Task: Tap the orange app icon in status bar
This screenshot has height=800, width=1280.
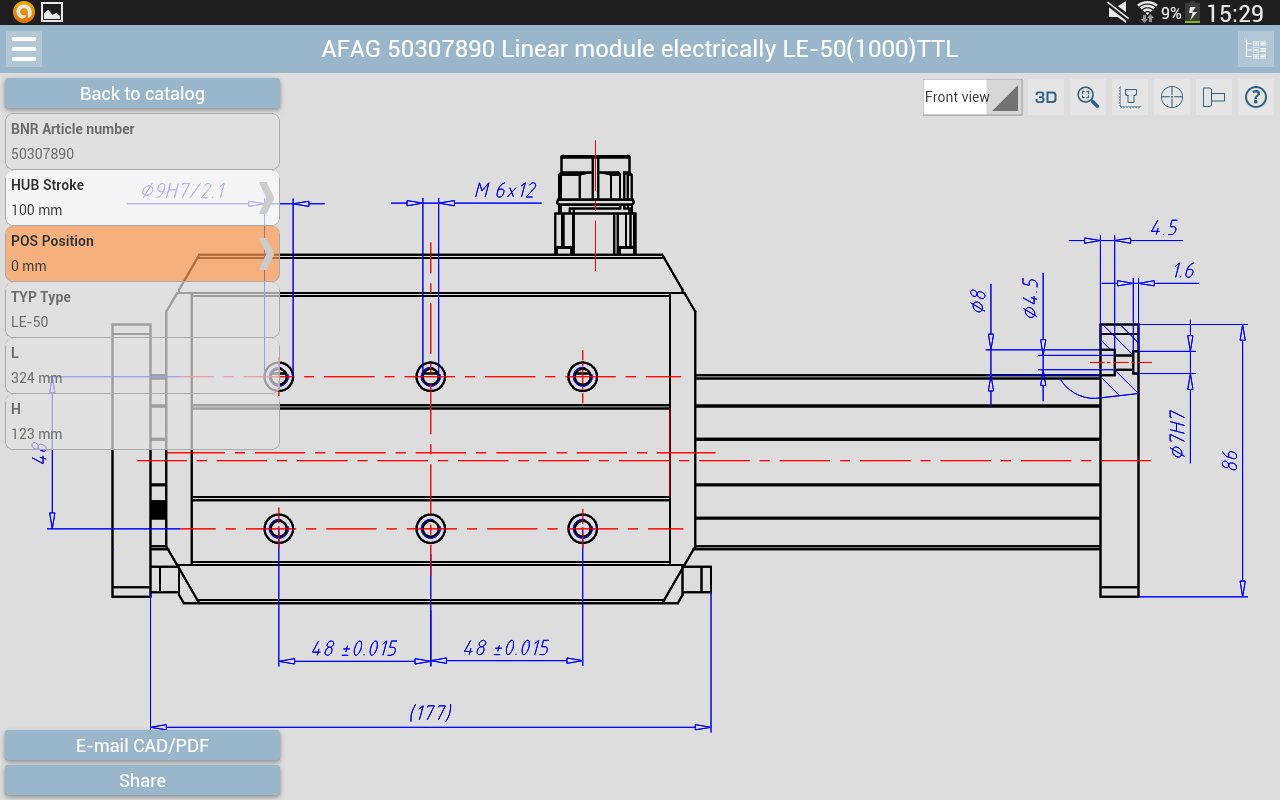Action: tap(22, 12)
